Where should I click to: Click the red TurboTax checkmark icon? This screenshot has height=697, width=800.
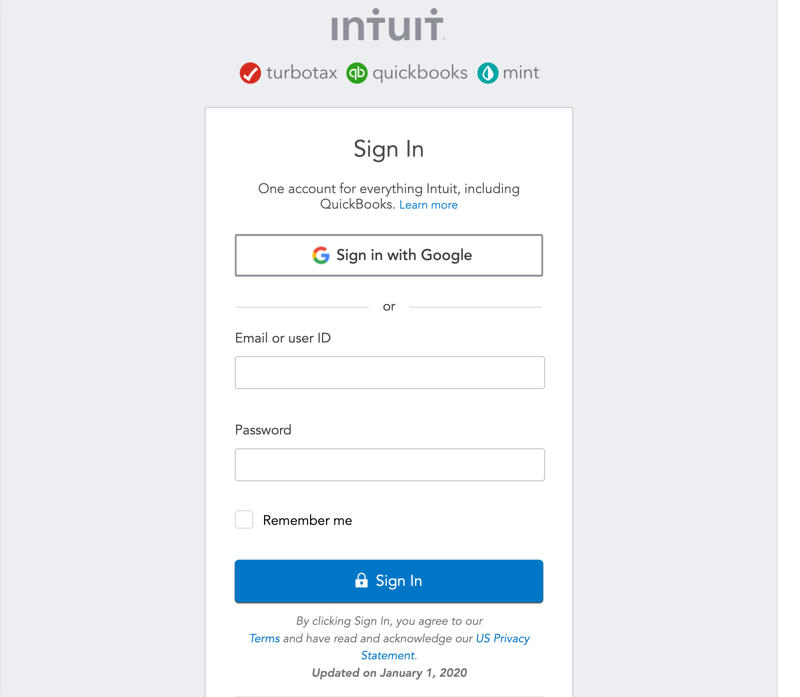point(250,73)
